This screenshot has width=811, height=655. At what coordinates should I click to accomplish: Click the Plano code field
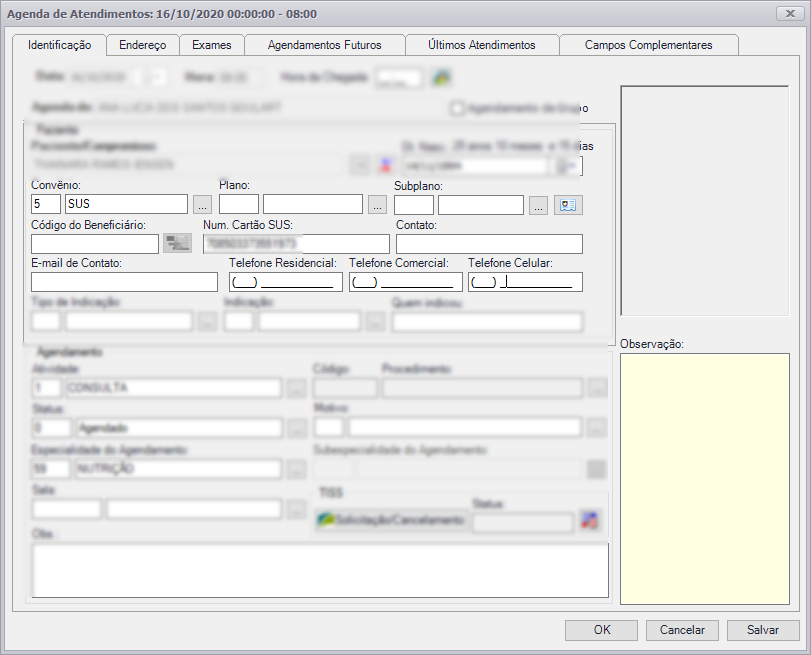[239, 204]
